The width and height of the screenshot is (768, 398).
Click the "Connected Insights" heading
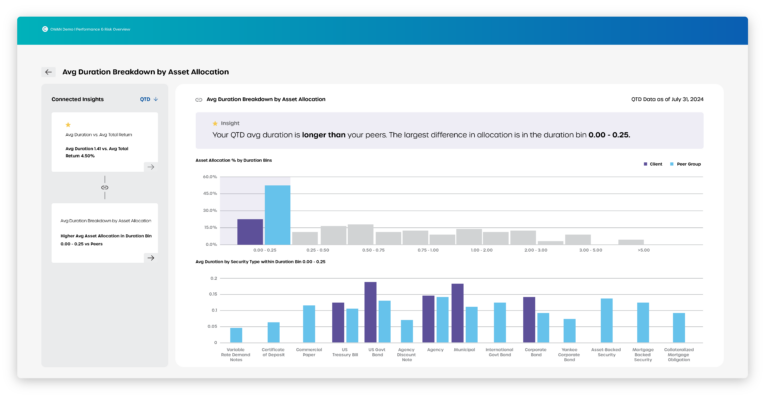pos(78,99)
